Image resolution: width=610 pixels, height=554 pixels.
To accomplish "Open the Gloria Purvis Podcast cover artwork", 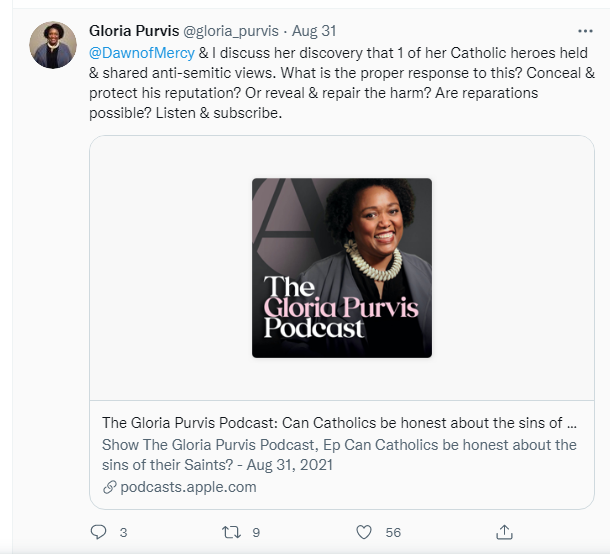I will (341, 267).
